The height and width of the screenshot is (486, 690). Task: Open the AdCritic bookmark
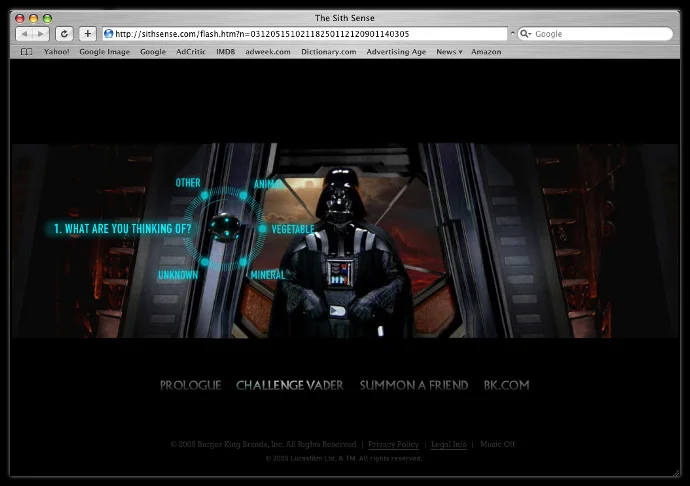[x=191, y=52]
